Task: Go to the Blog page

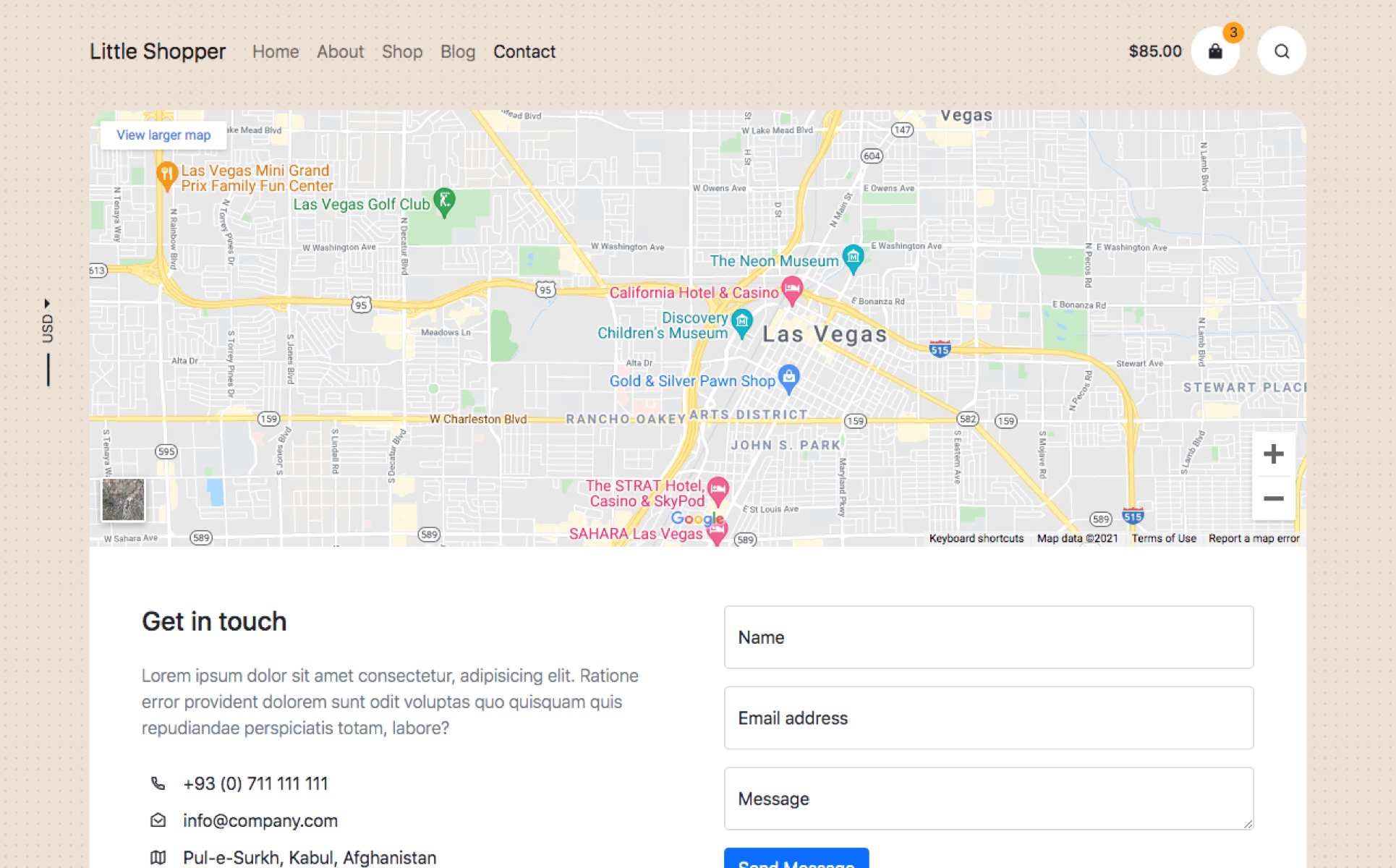Action: point(458,52)
